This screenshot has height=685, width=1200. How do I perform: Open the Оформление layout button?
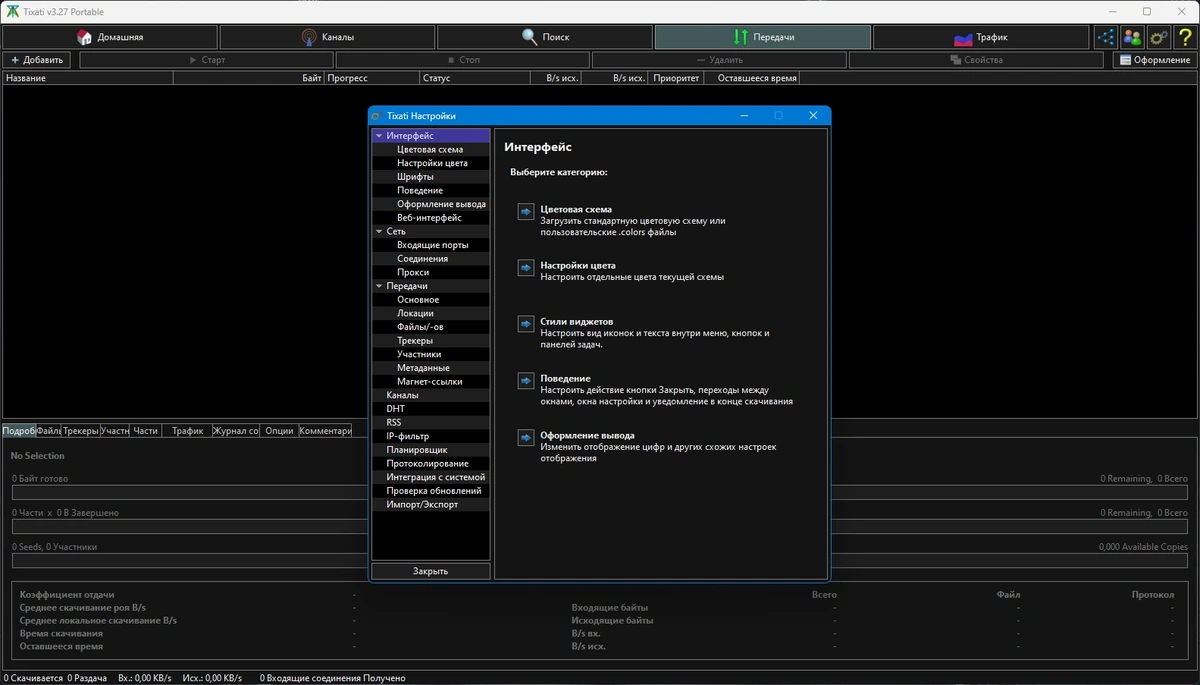pos(1155,60)
